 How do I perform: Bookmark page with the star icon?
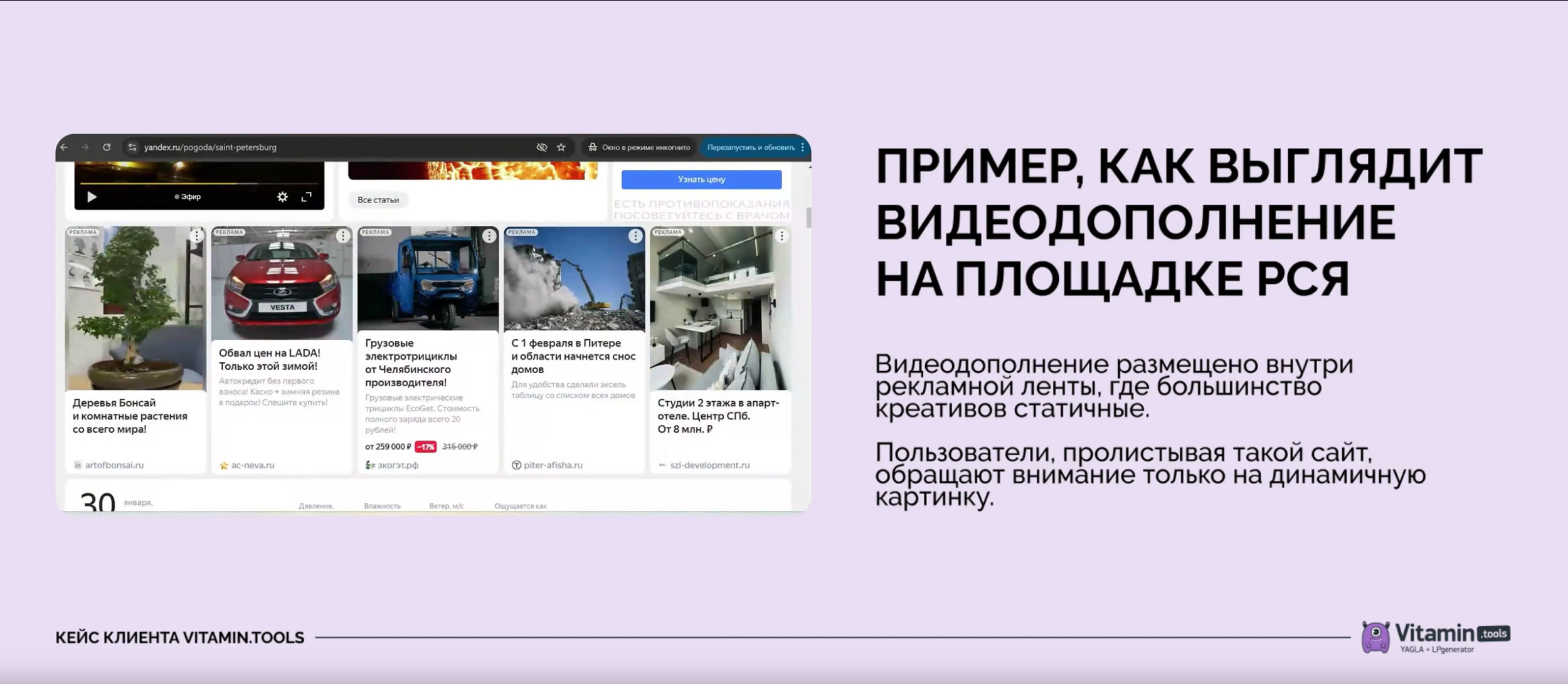[x=561, y=147]
